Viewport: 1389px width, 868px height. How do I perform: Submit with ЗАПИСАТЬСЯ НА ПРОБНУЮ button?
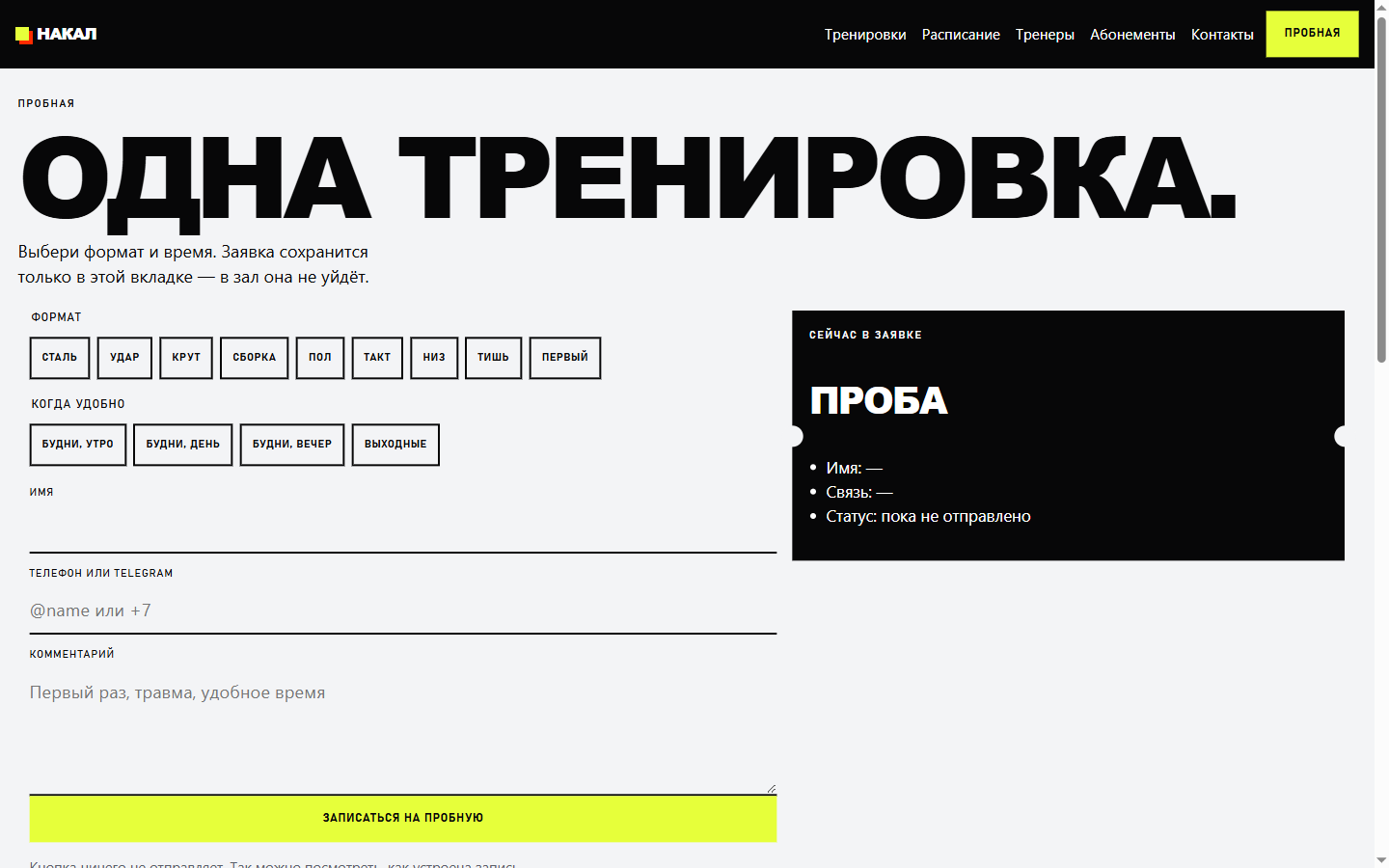pyautogui.click(x=403, y=818)
